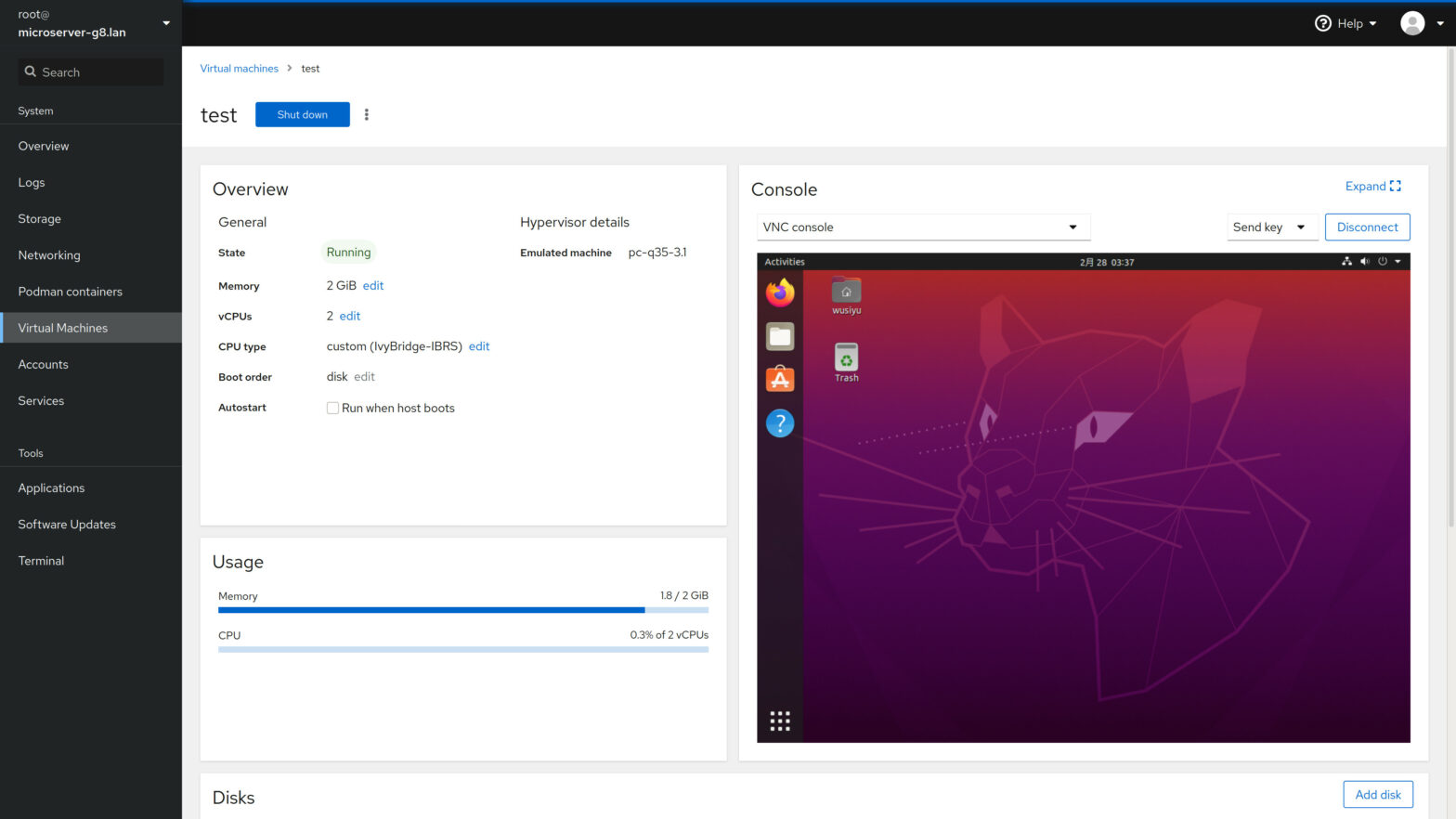The width and height of the screenshot is (1456, 819).
Task: Click the sidebar Search field
Action: [91, 72]
